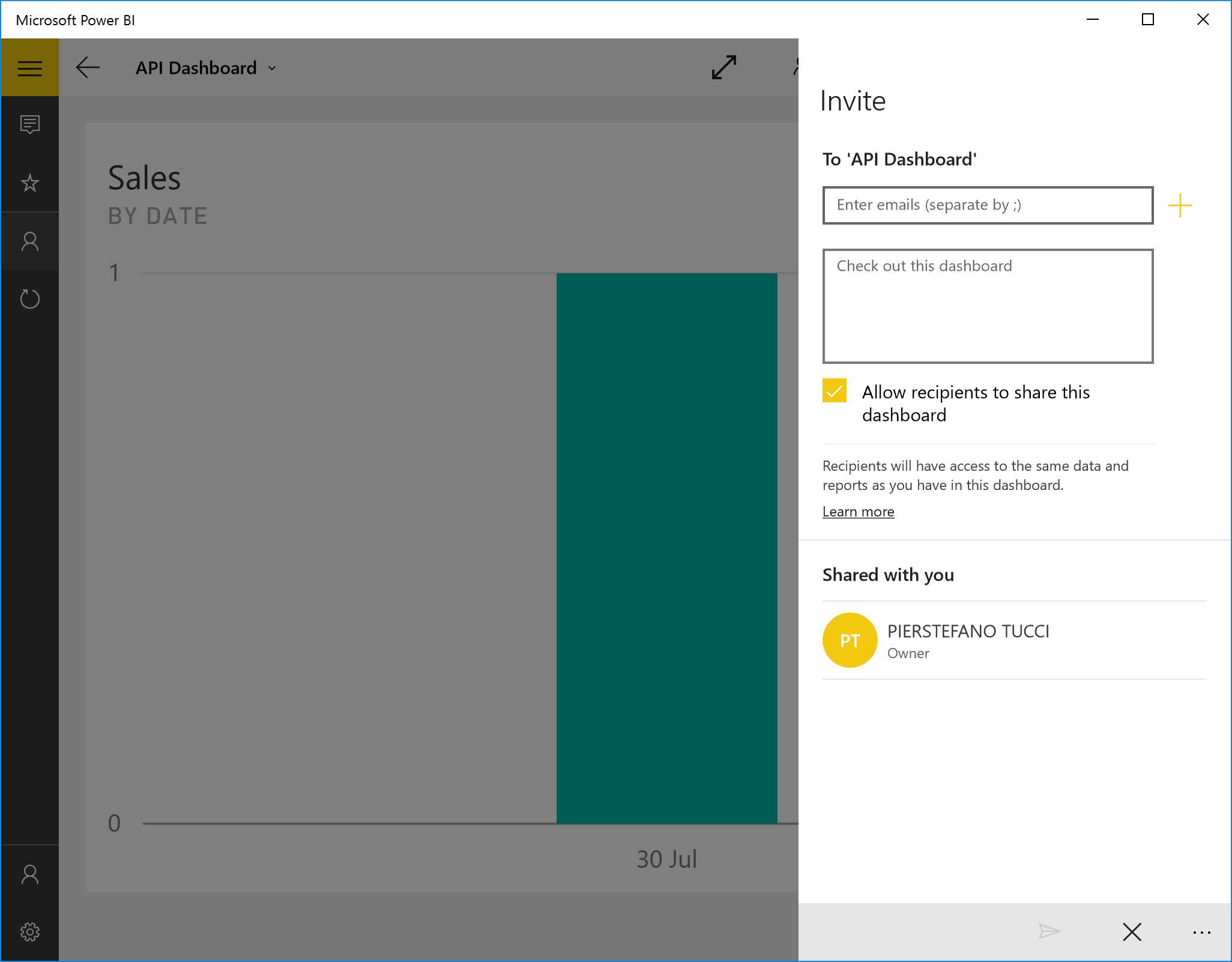Open the shared content (people) section
This screenshot has height=962, width=1232.
29,241
